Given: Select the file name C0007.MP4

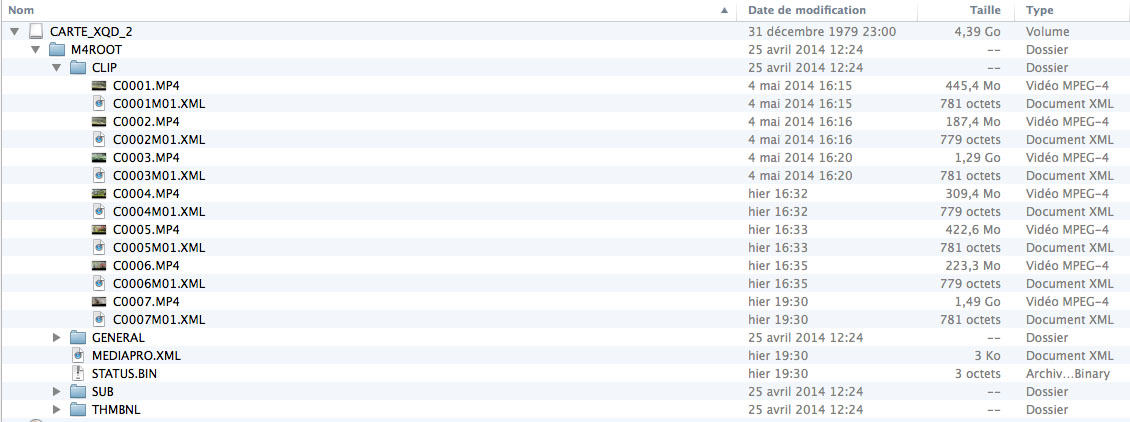Looking at the screenshot, I should pyautogui.click(x=146, y=301).
